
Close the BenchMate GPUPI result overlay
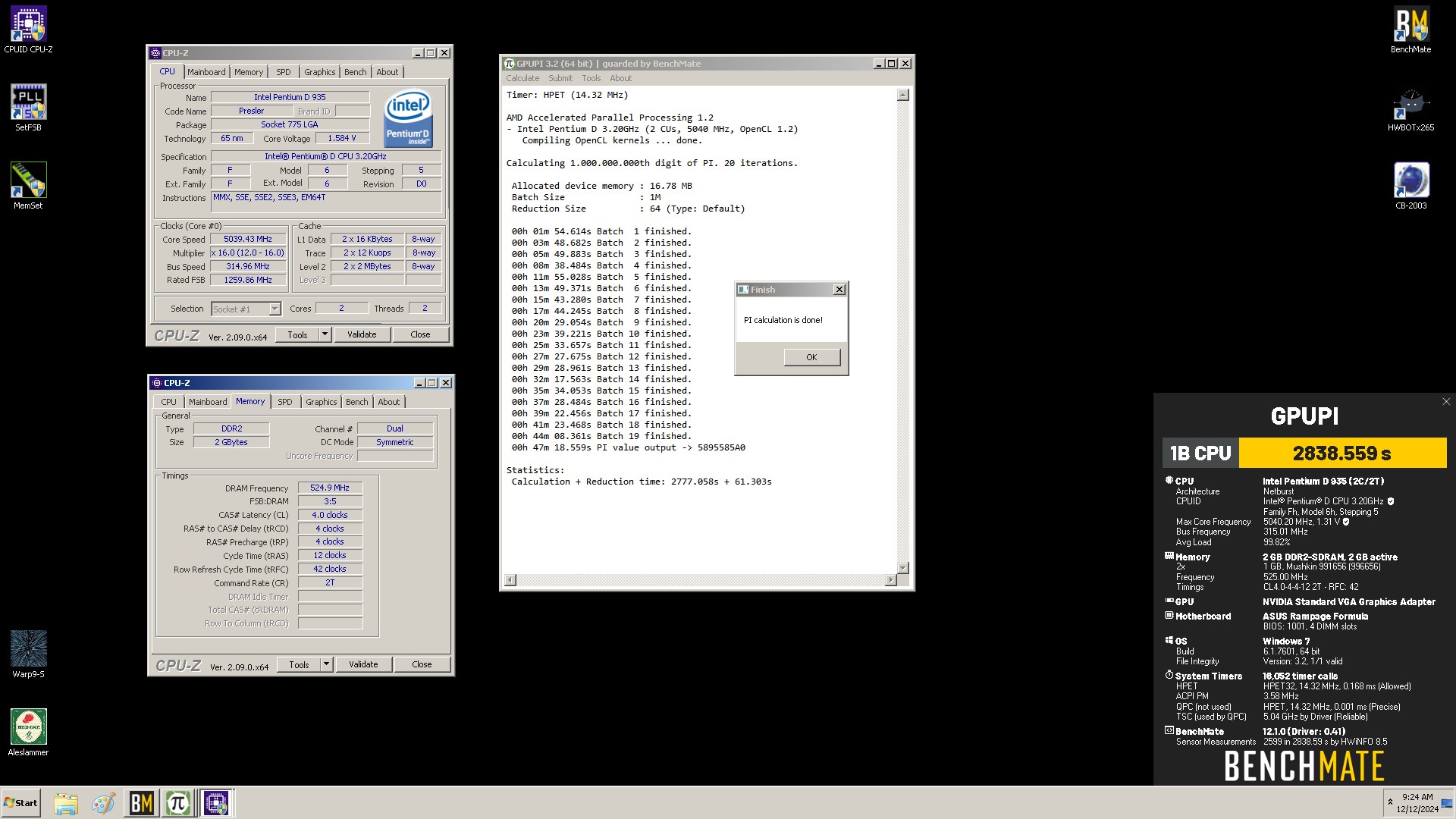(1445, 402)
